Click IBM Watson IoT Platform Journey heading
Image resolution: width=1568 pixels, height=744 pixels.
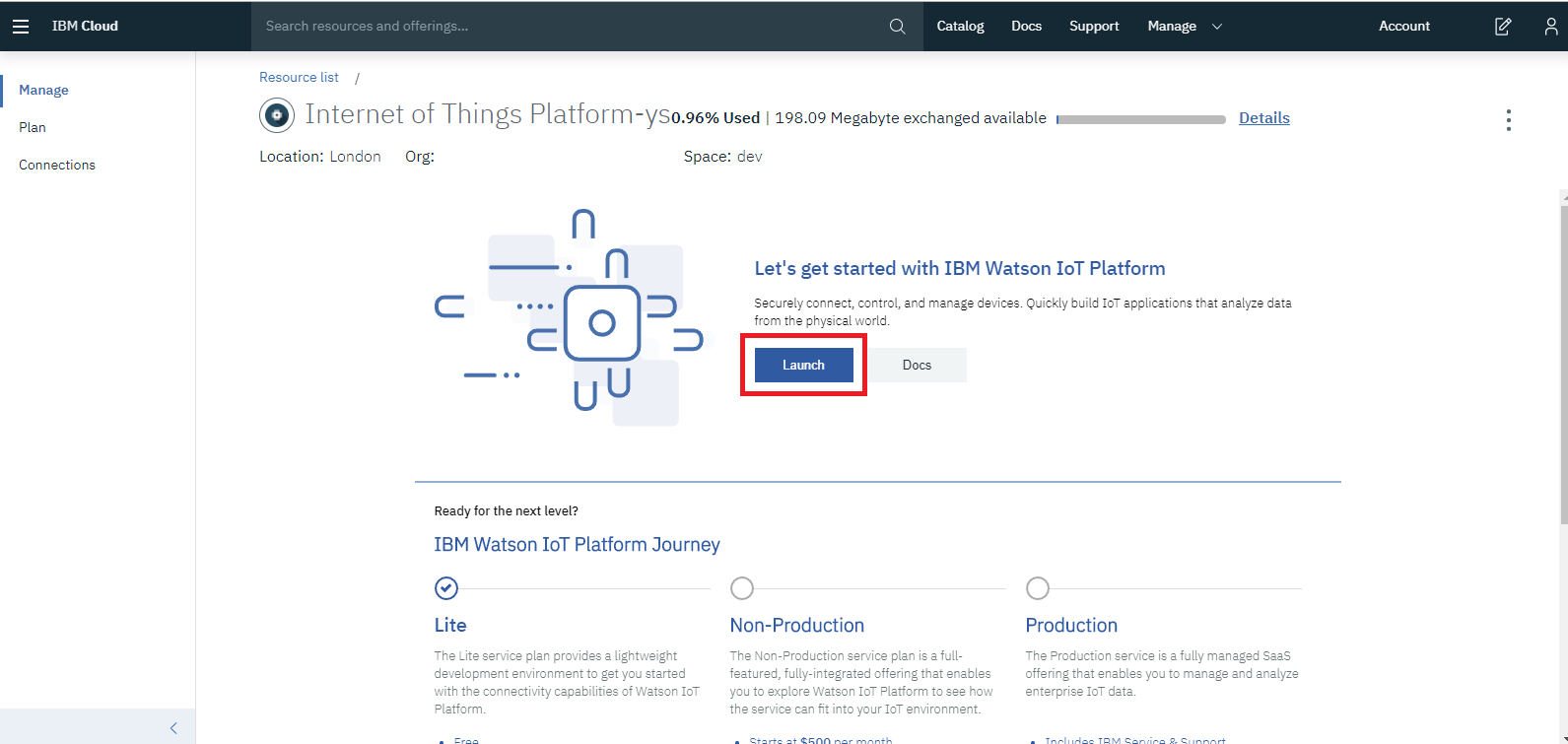(x=577, y=544)
